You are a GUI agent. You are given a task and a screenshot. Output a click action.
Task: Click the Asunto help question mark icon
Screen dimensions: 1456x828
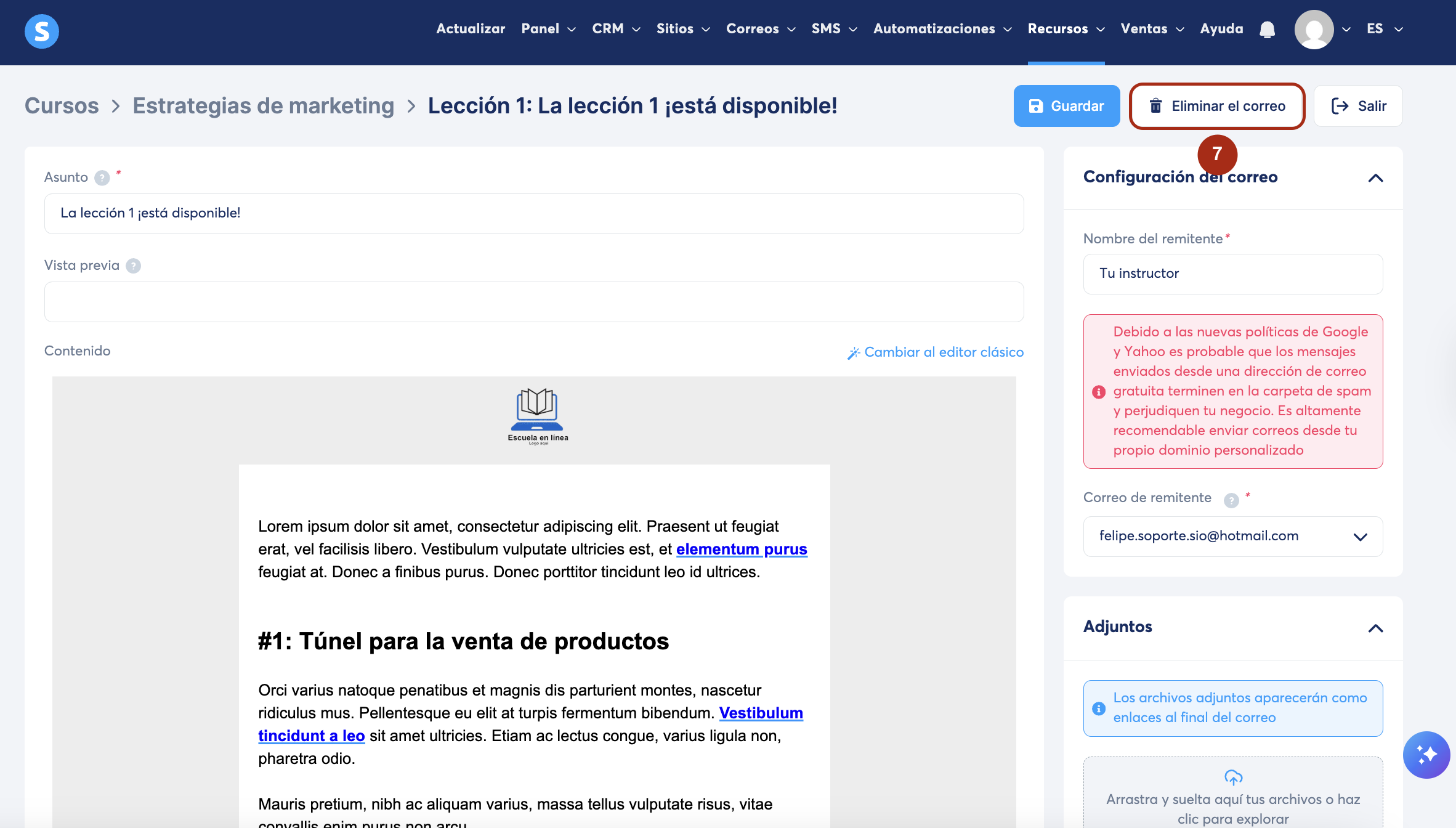[x=102, y=178]
